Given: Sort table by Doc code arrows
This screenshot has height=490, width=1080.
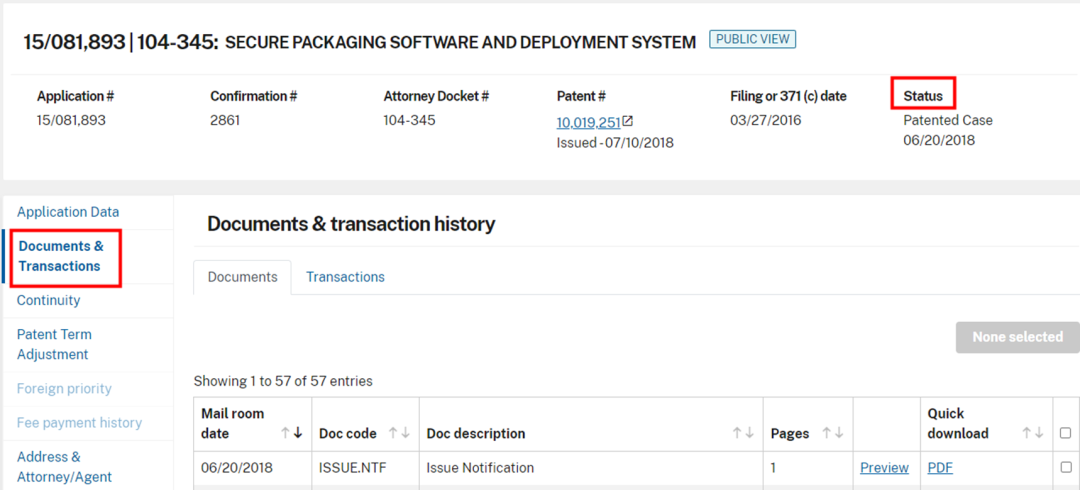Looking at the screenshot, I should (399, 433).
